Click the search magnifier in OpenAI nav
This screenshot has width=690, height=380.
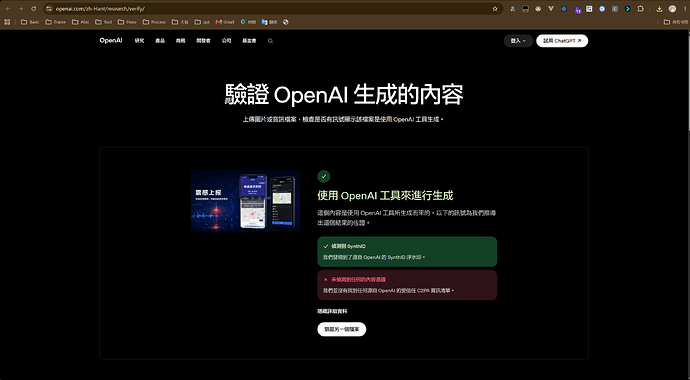[270, 41]
